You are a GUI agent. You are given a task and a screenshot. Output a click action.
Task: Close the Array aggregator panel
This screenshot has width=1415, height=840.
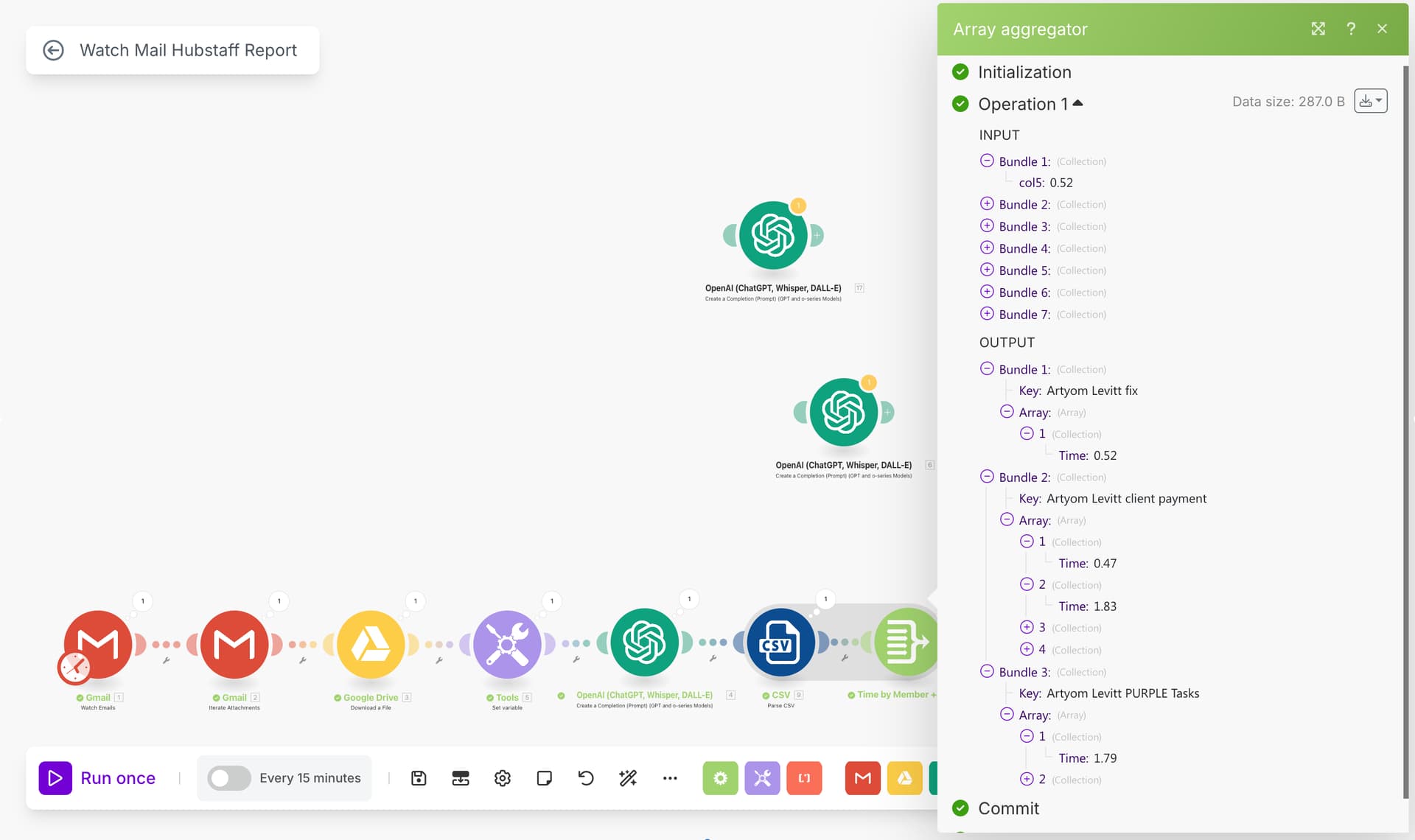pos(1383,29)
